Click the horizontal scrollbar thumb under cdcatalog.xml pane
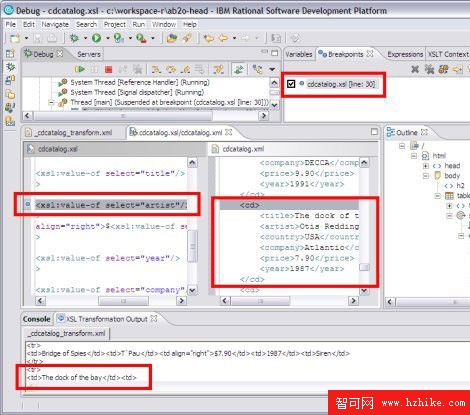 [x=260, y=301]
